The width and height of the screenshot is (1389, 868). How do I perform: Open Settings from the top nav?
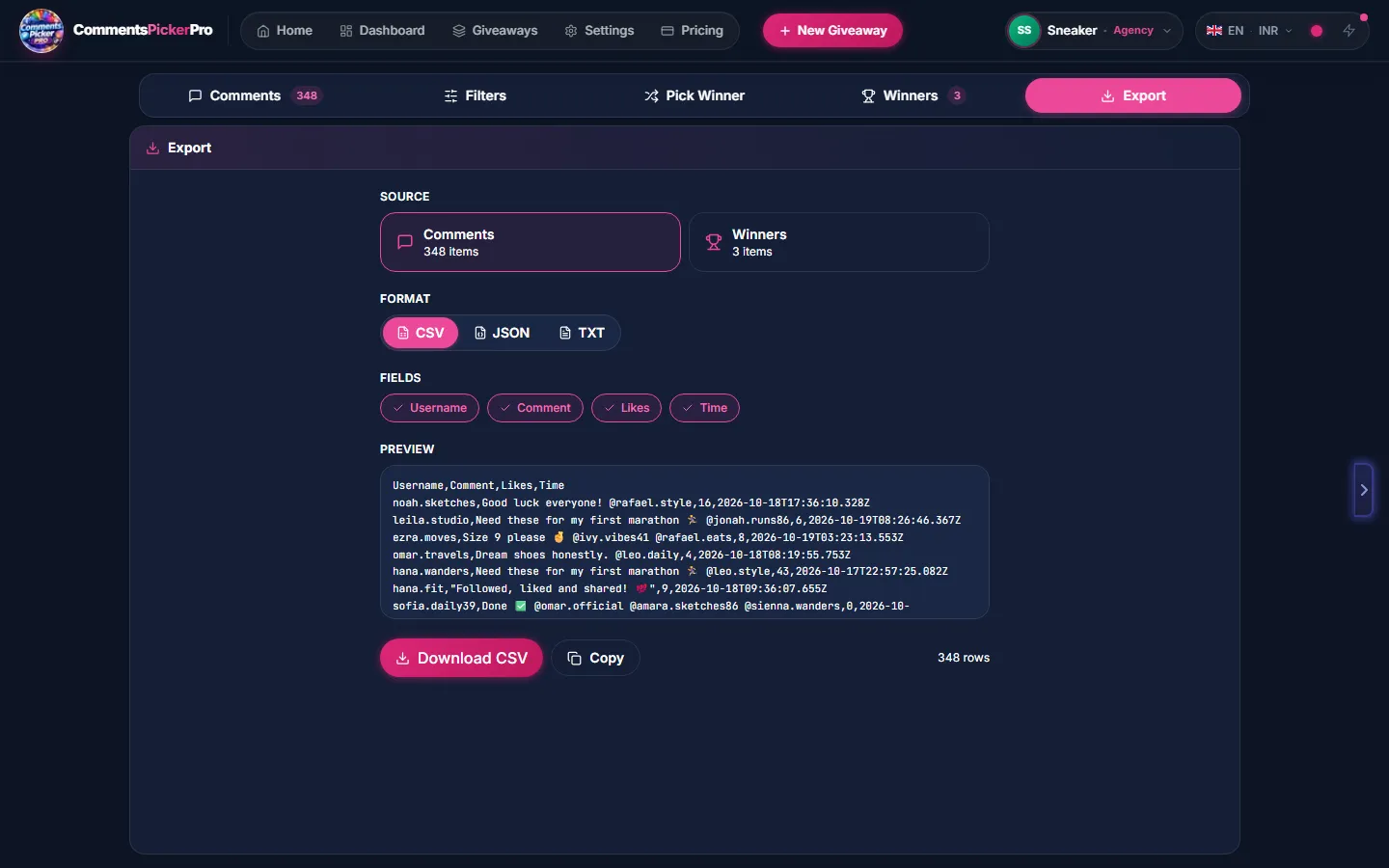point(599,31)
